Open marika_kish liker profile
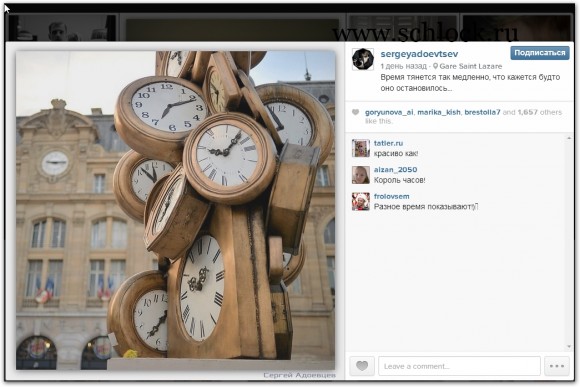Viewport: 580px width, 387px height. 439,112
